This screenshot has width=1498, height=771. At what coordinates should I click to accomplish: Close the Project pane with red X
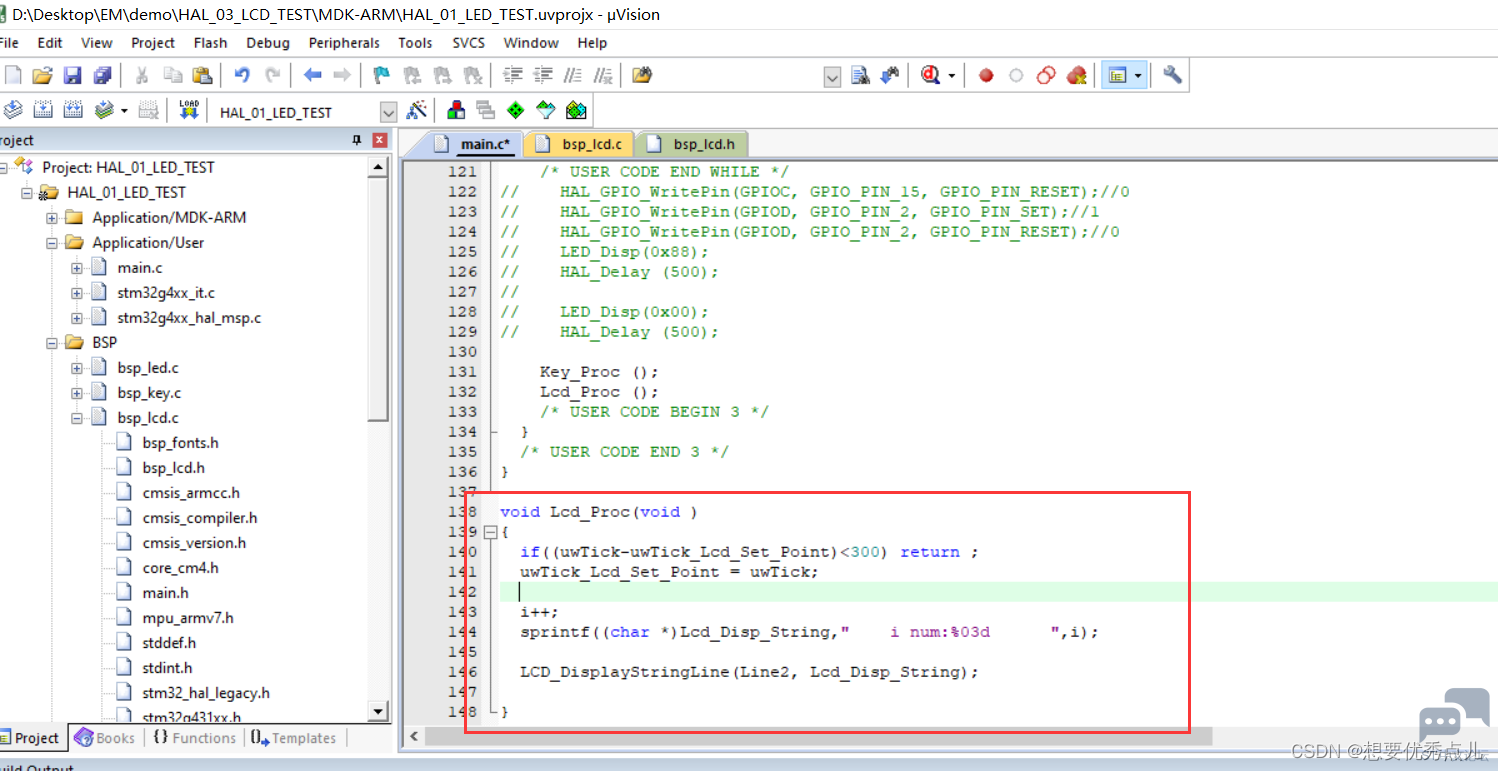pyautogui.click(x=379, y=140)
